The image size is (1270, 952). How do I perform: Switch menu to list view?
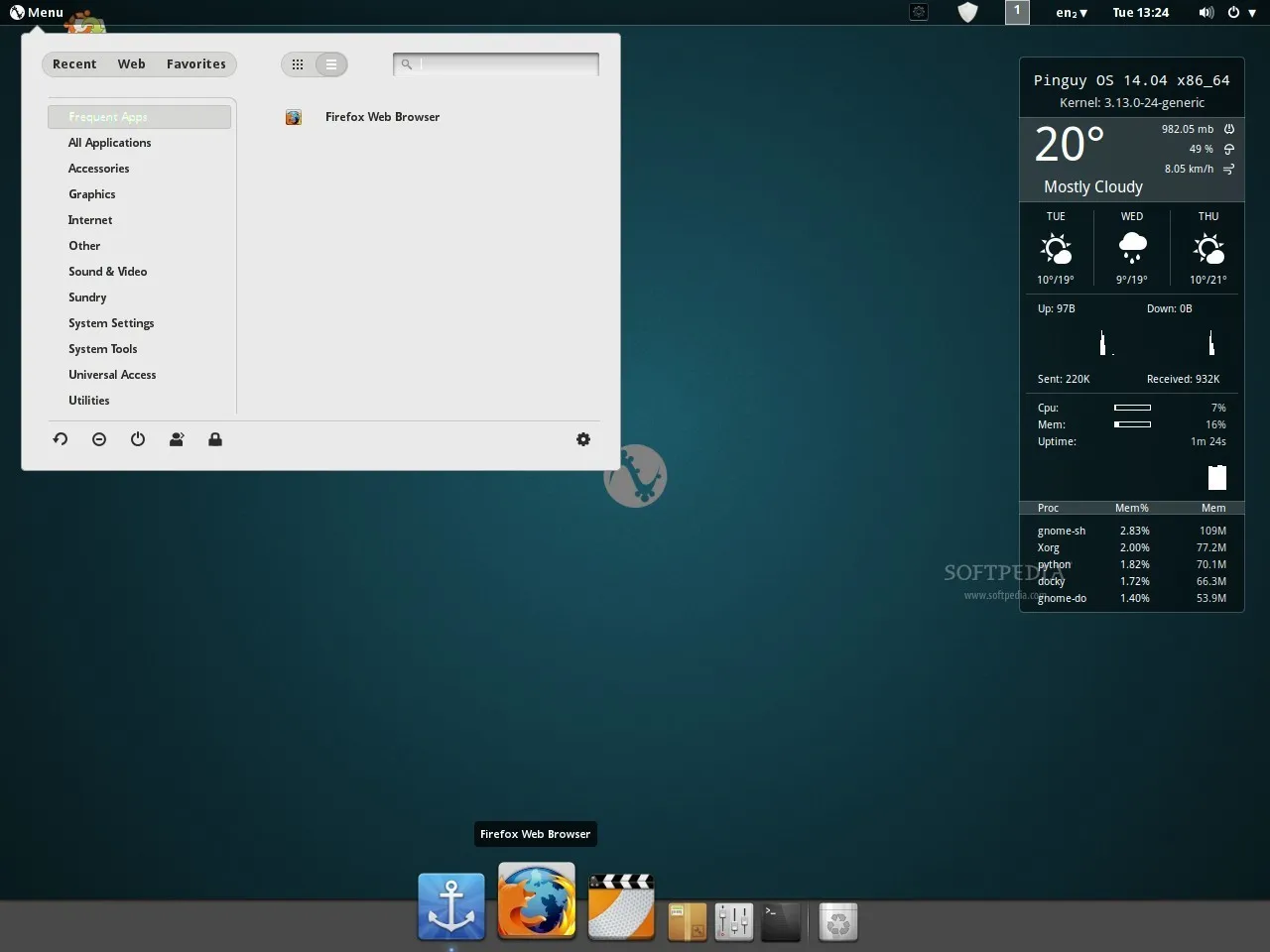(x=331, y=64)
